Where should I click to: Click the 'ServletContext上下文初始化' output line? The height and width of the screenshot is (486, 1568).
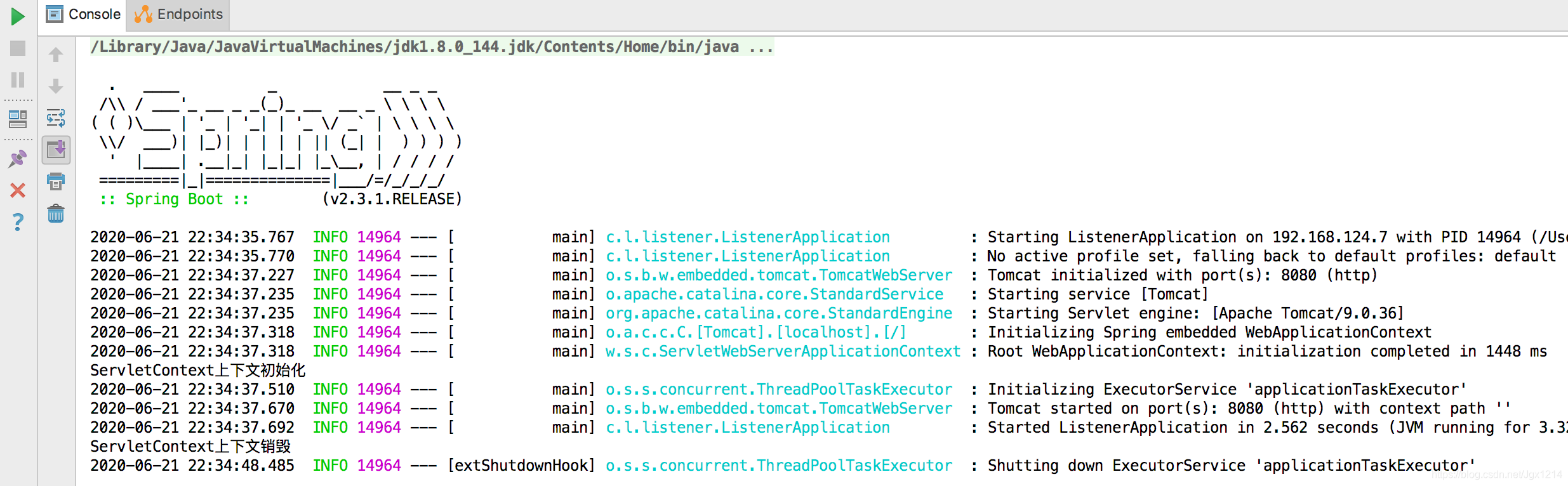(198, 371)
